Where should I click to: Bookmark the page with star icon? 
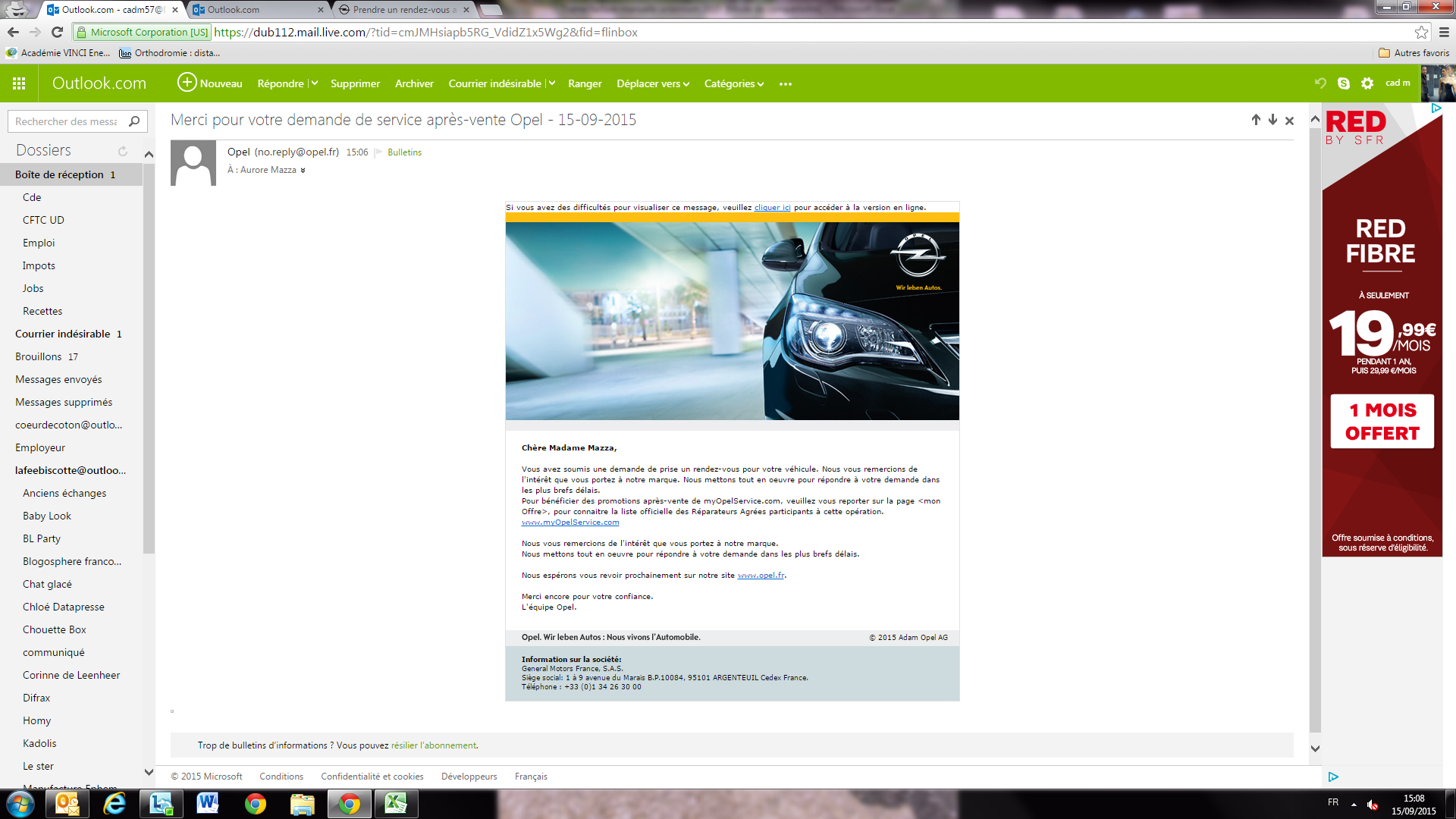tap(1421, 32)
